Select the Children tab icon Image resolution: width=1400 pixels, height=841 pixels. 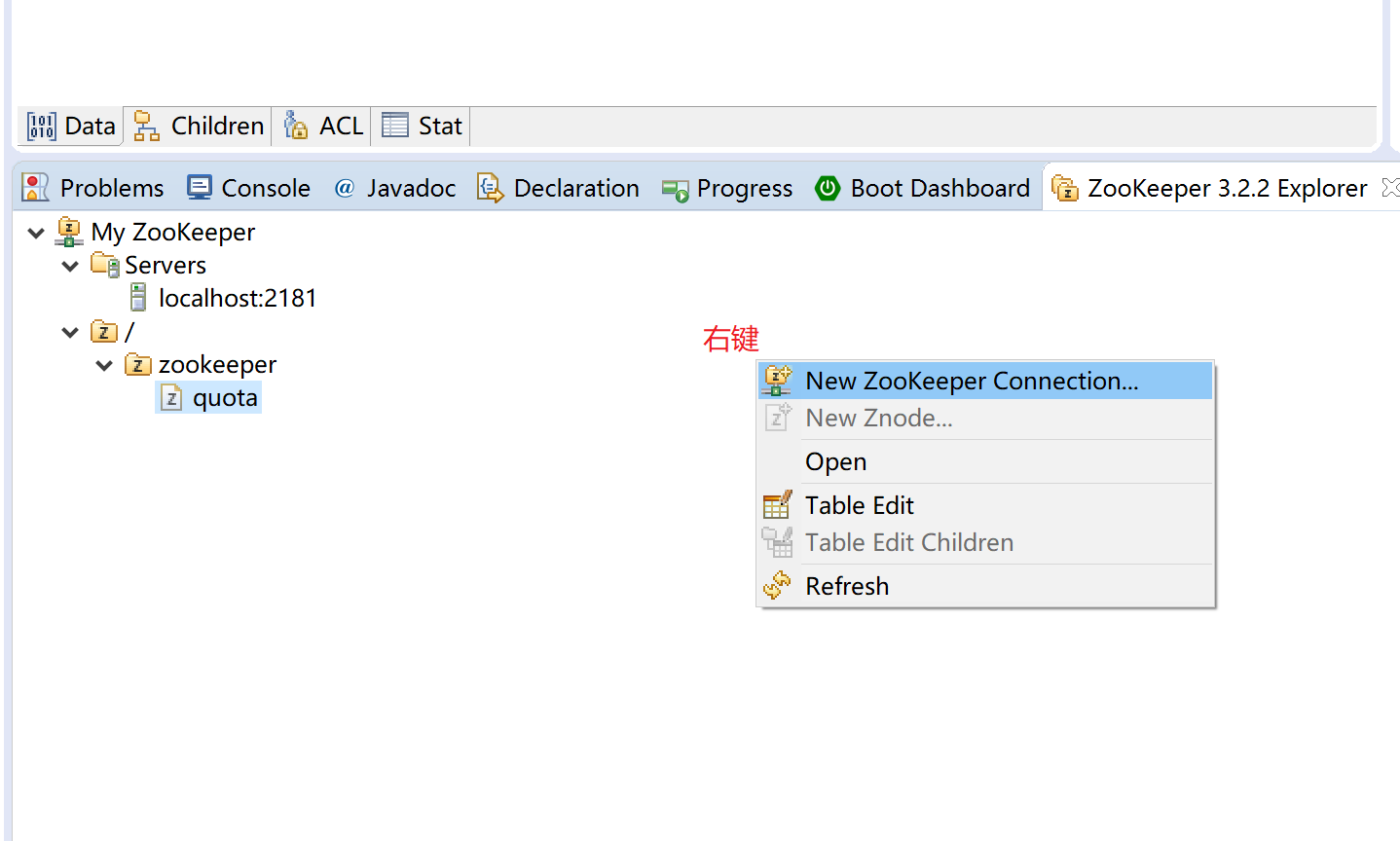tap(145, 125)
